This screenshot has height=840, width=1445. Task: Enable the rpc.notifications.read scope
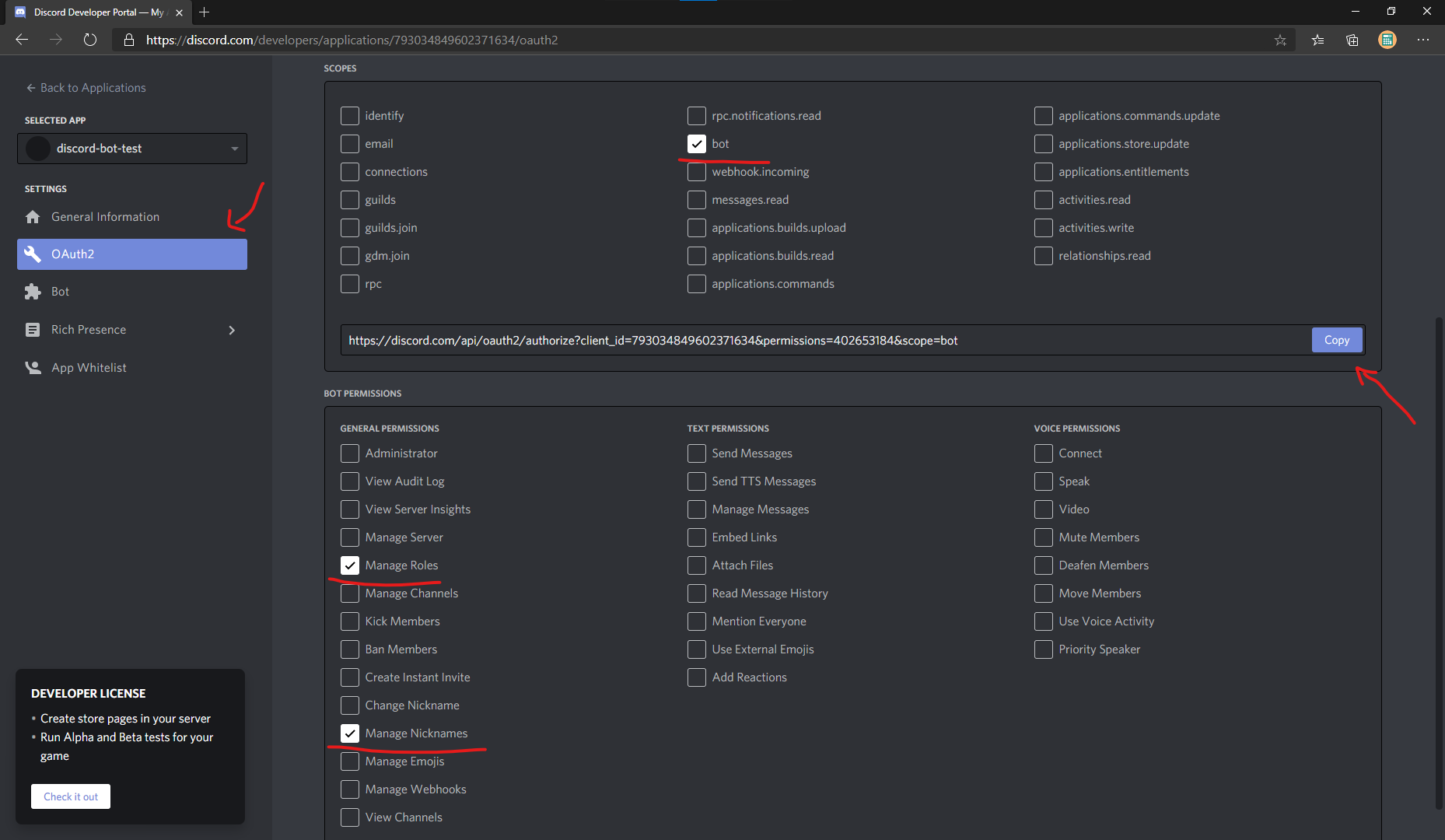[697, 116]
